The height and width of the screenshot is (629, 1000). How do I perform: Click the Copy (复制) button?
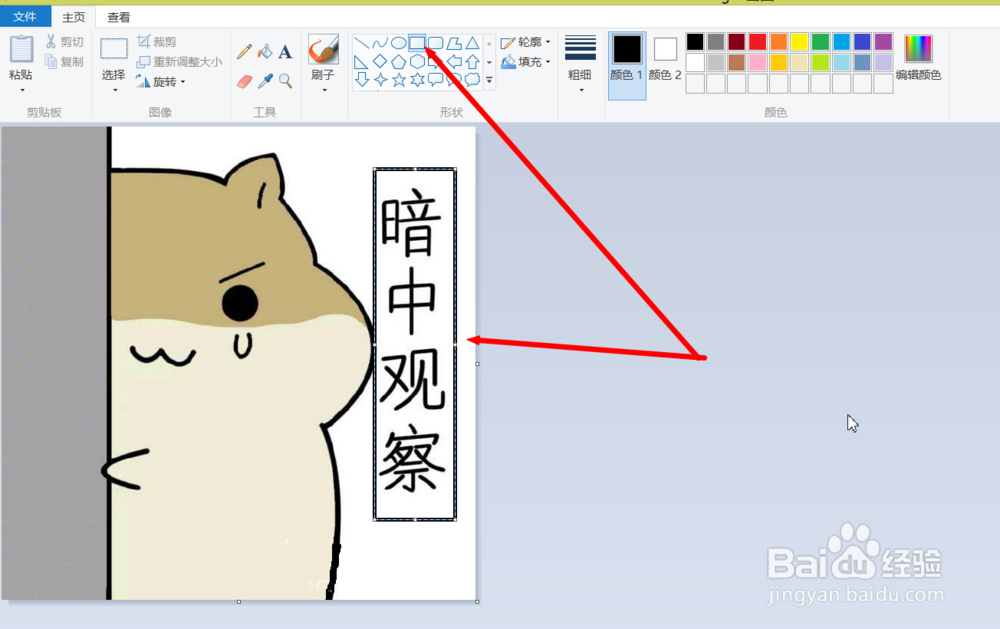tap(64, 62)
